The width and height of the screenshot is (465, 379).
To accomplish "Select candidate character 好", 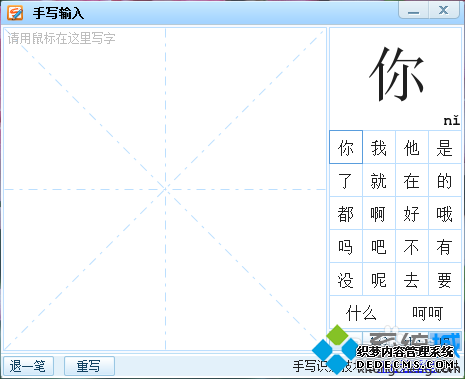I will pyautogui.click(x=412, y=213).
